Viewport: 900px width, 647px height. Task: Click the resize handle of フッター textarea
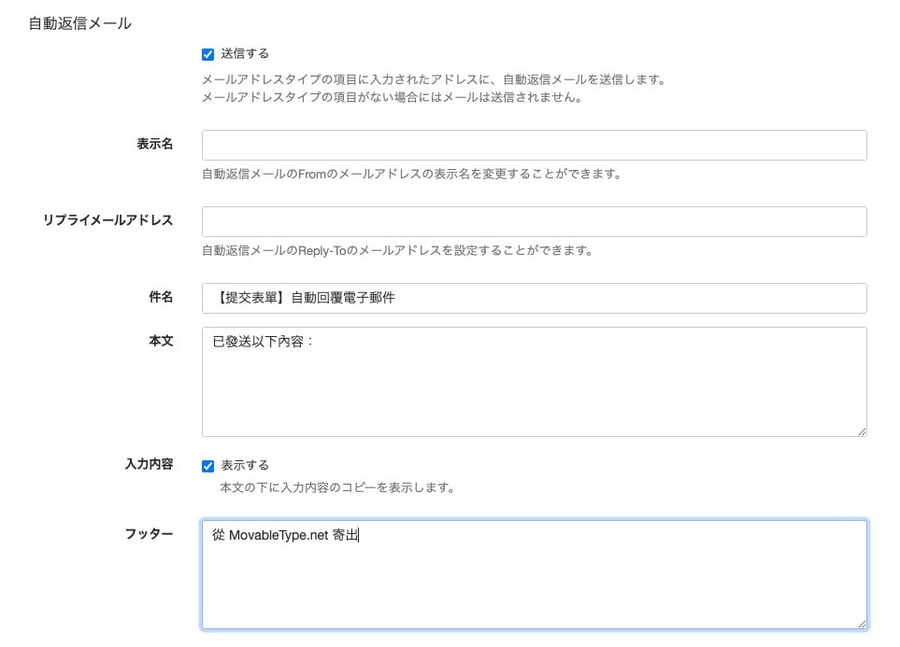pyautogui.click(x=862, y=624)
